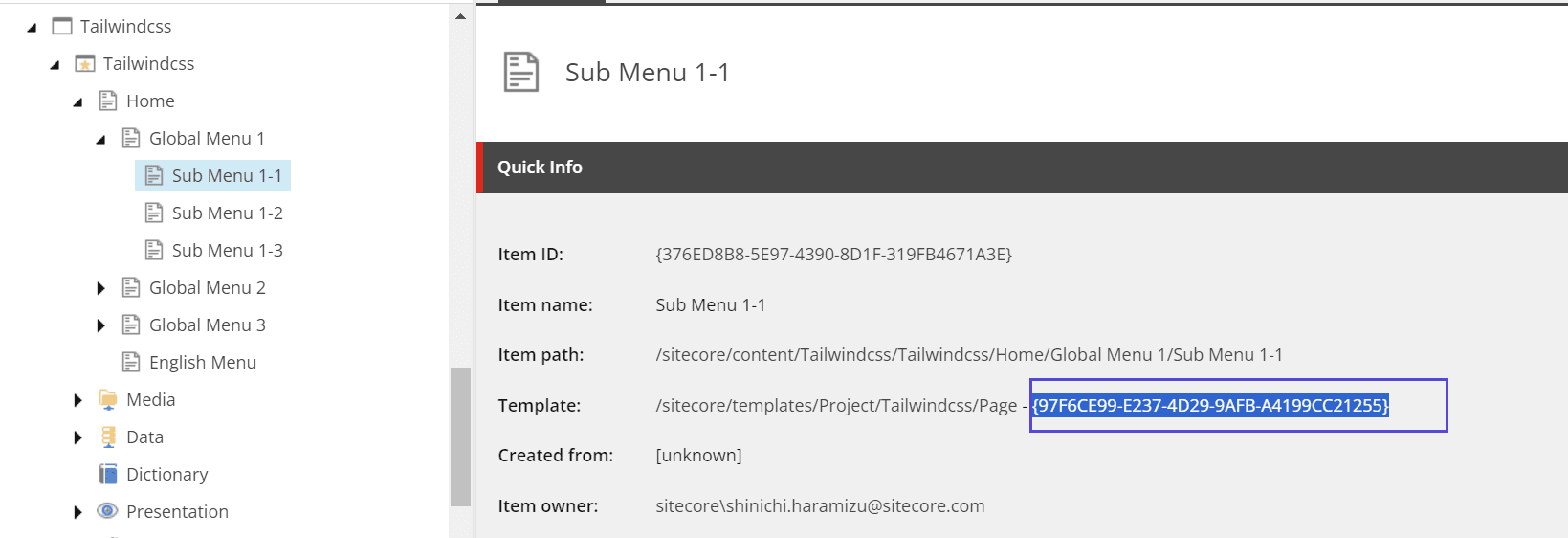Click the highlighted template ID GUID
The image size is (1568, 538).
pos(1210,405)
